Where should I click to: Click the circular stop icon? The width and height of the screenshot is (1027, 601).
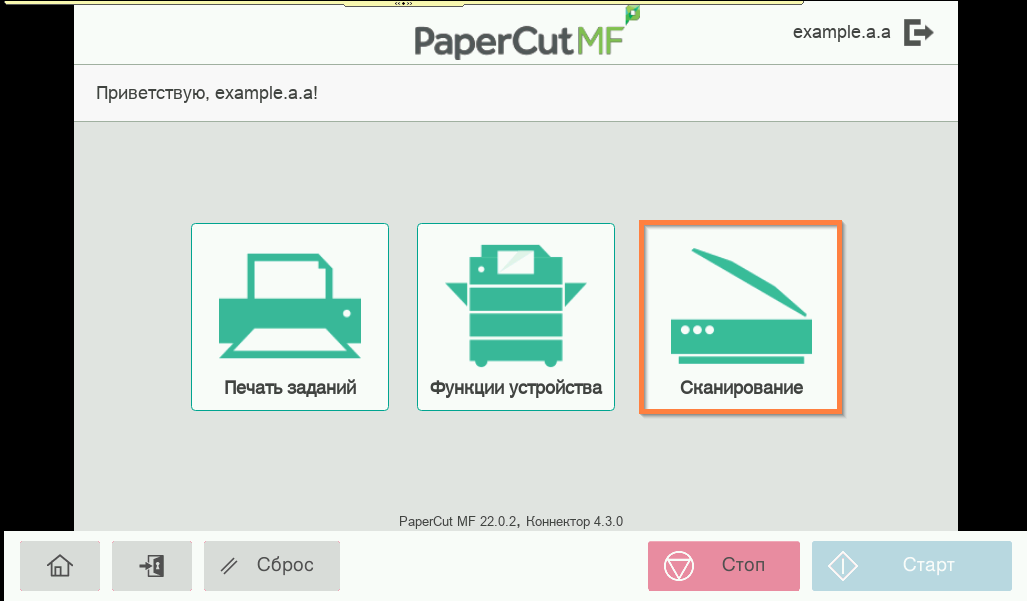[680, 566]
